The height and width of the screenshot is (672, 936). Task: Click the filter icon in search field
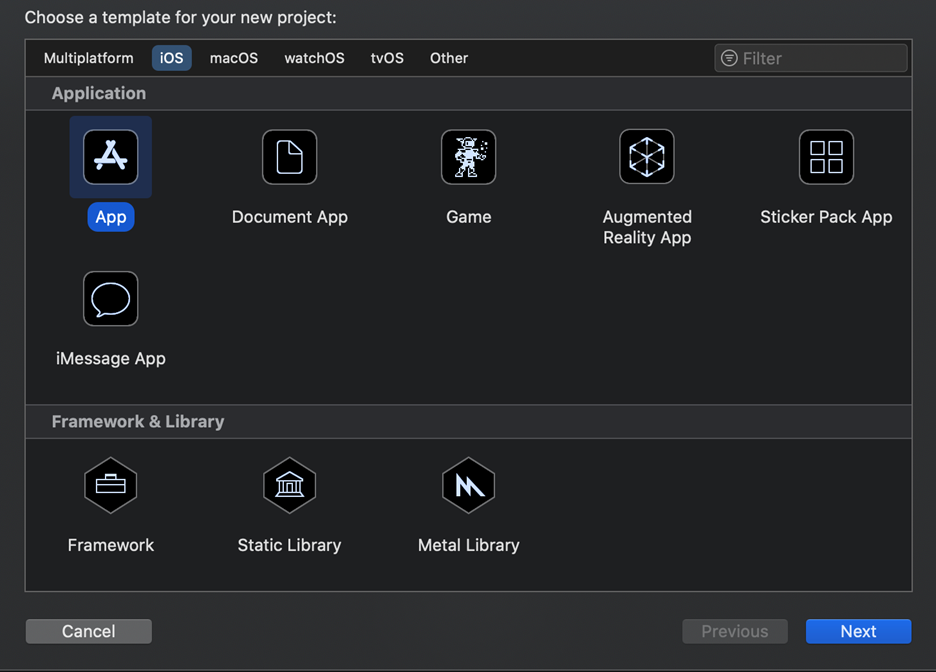(729, 58)
